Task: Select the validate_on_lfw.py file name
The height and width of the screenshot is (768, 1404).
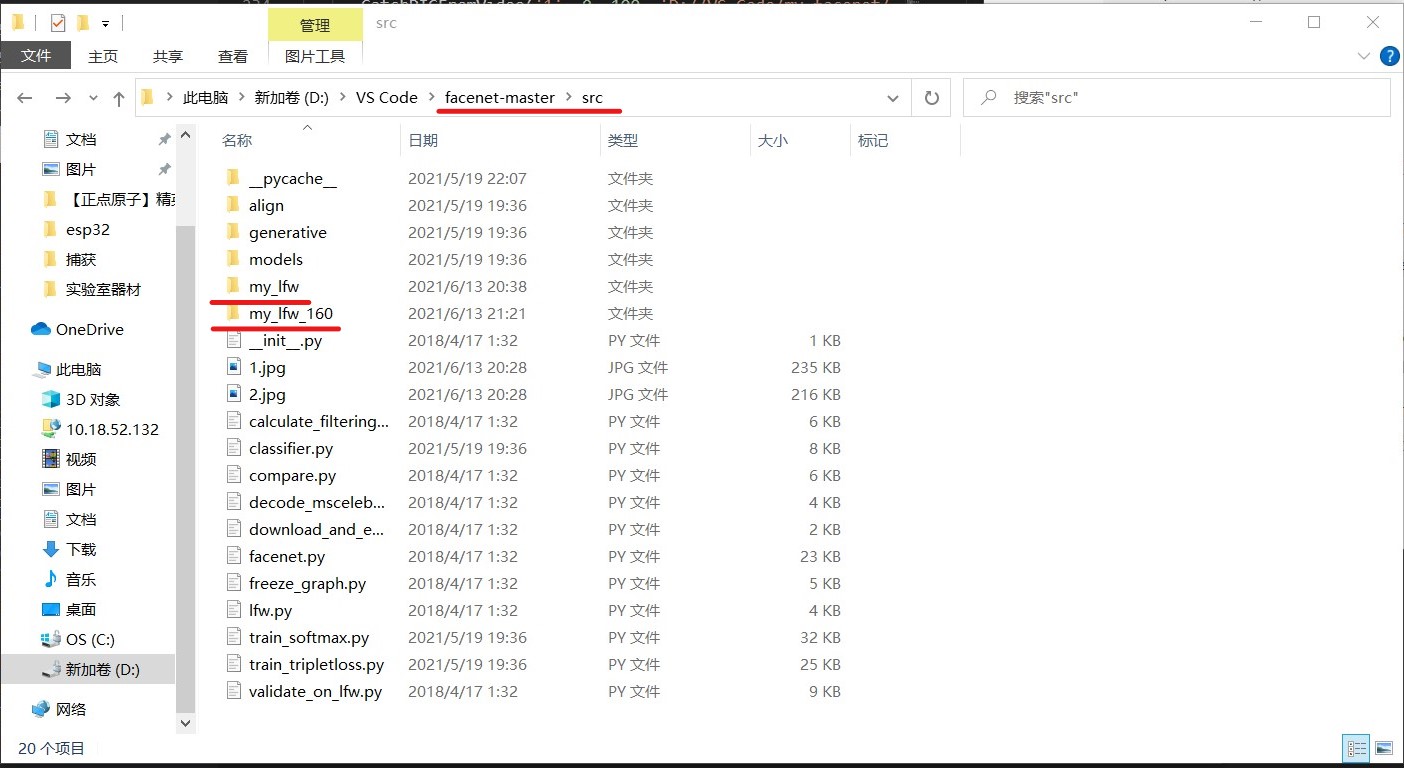Action: 315,691
